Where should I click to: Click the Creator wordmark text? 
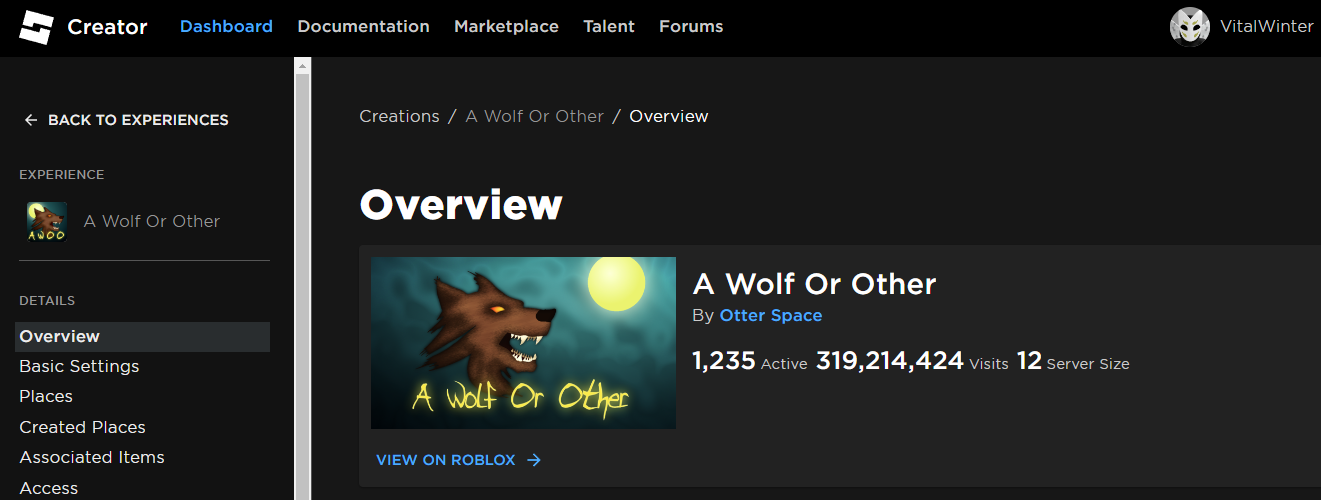pos(107,27)
